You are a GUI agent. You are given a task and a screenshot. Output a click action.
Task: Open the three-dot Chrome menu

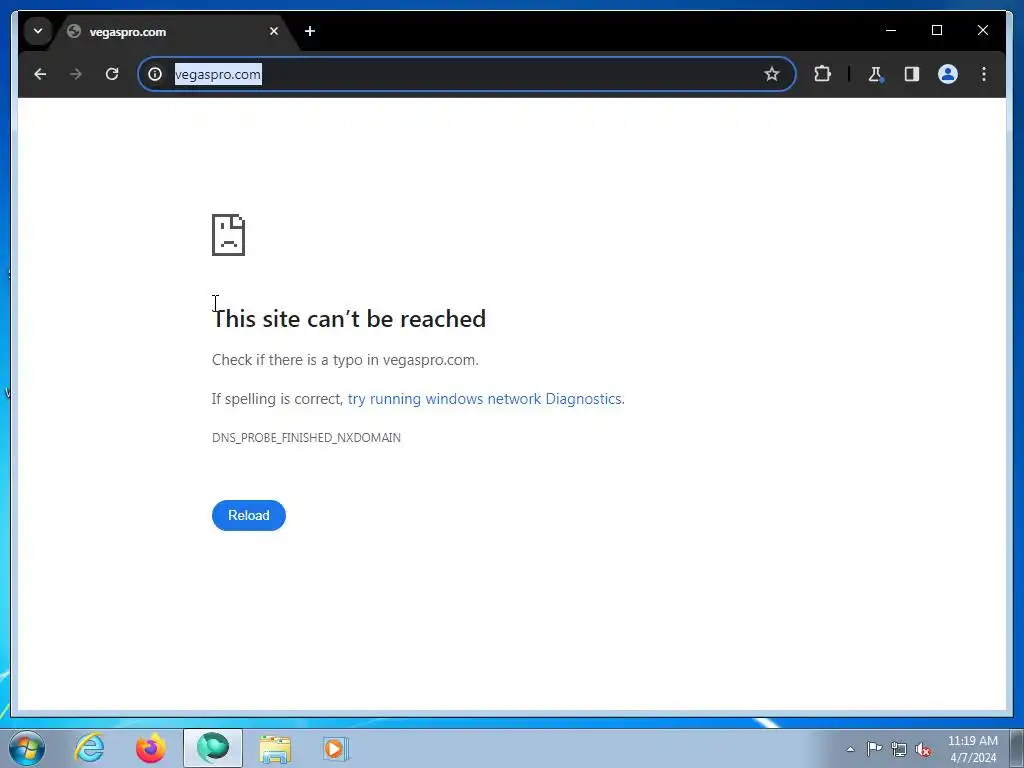(984, 74)
